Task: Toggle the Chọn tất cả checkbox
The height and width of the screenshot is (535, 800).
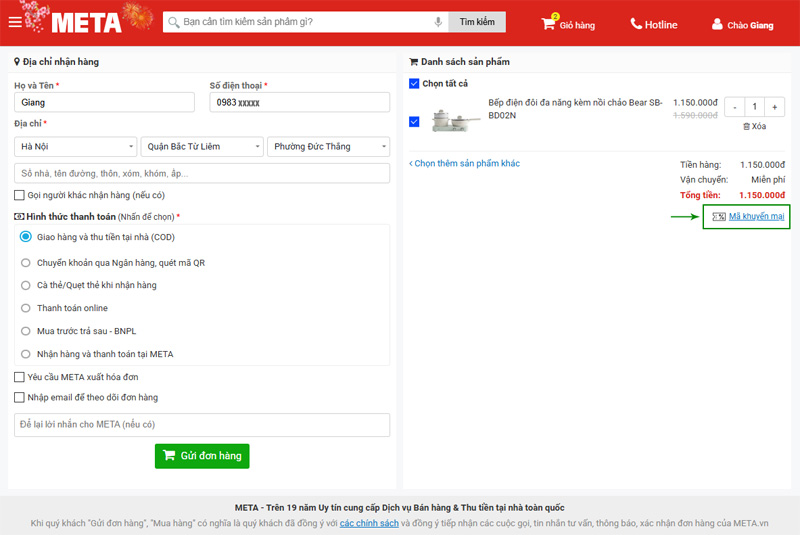Action: click(x=415, y=84)
